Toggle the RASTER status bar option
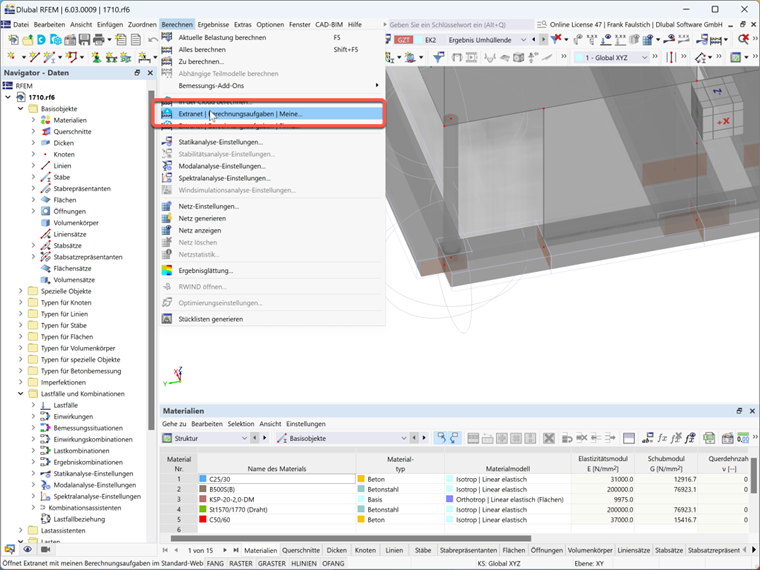Screen dimensions: 760x570 [241, 563]
